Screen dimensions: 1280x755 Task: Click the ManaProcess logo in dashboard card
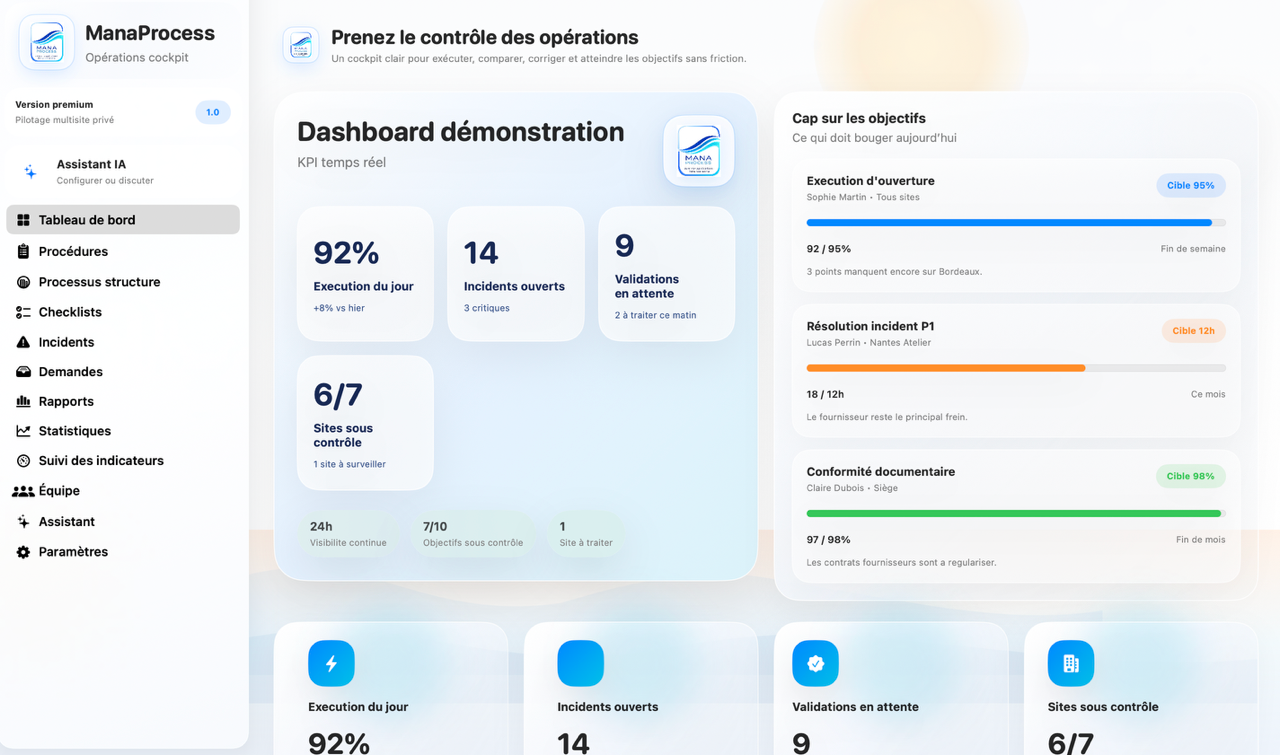[x=698, y=151]
